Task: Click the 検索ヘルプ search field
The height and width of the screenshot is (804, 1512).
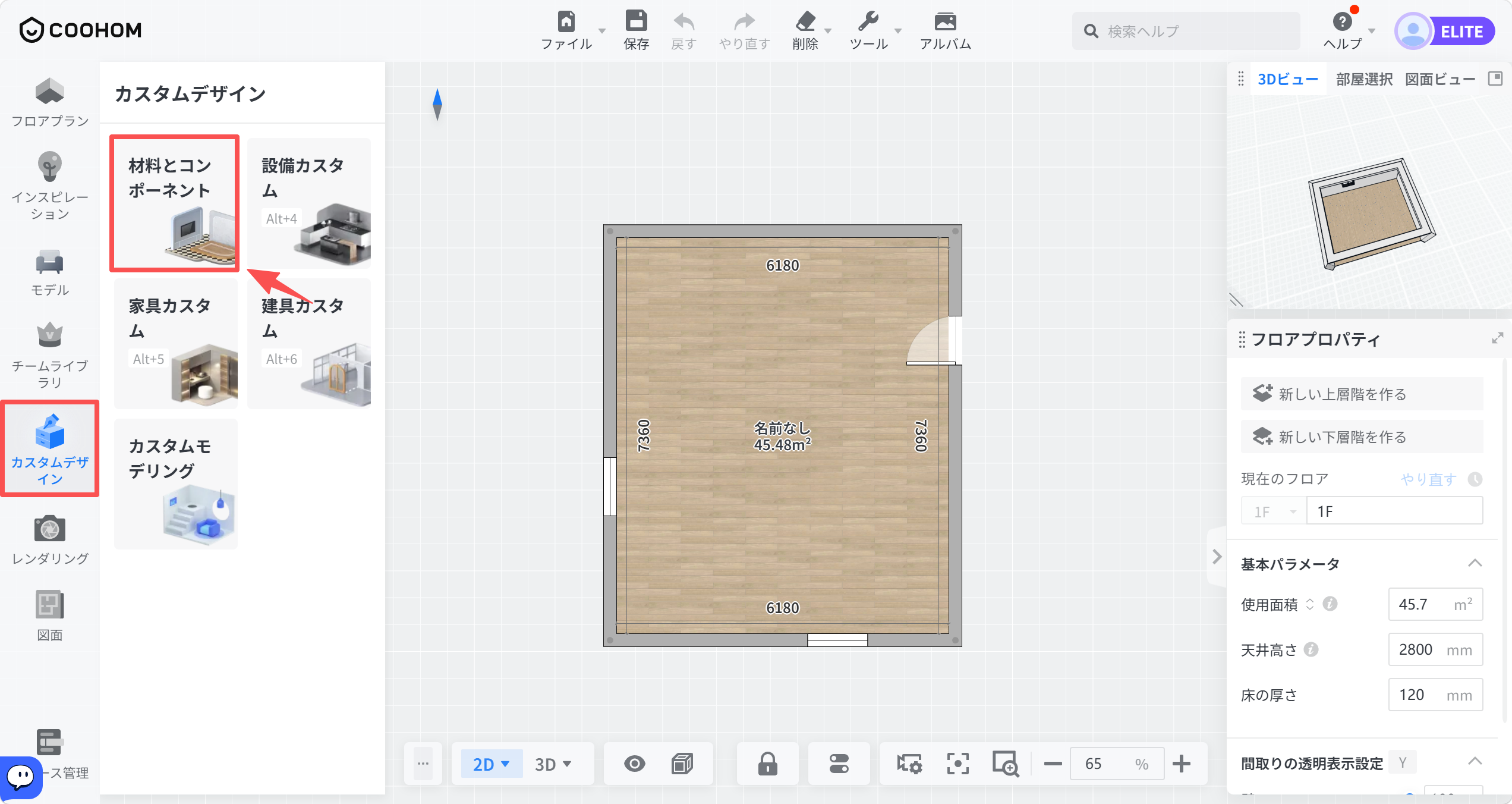Action: pyautogui.click(x=1186, y=31)
